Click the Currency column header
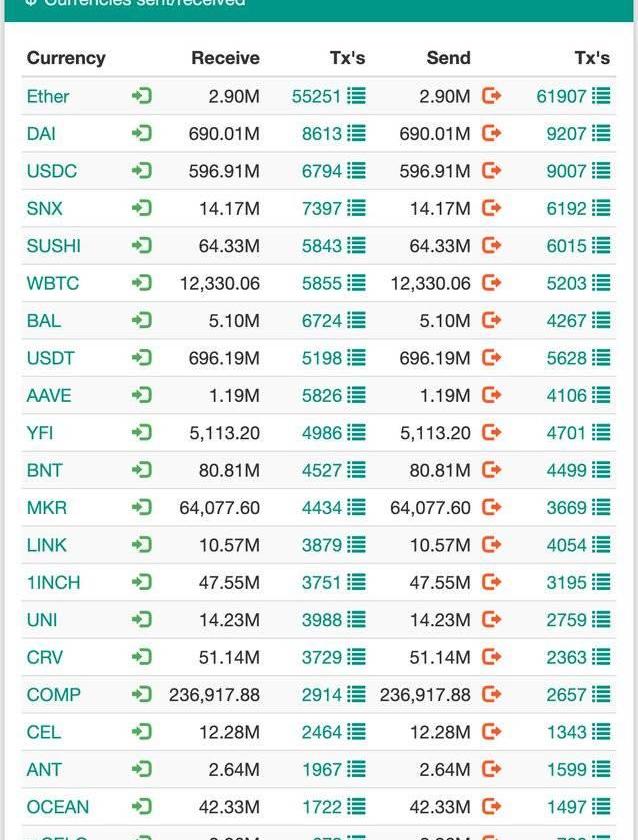 click(x=66, y=58)
